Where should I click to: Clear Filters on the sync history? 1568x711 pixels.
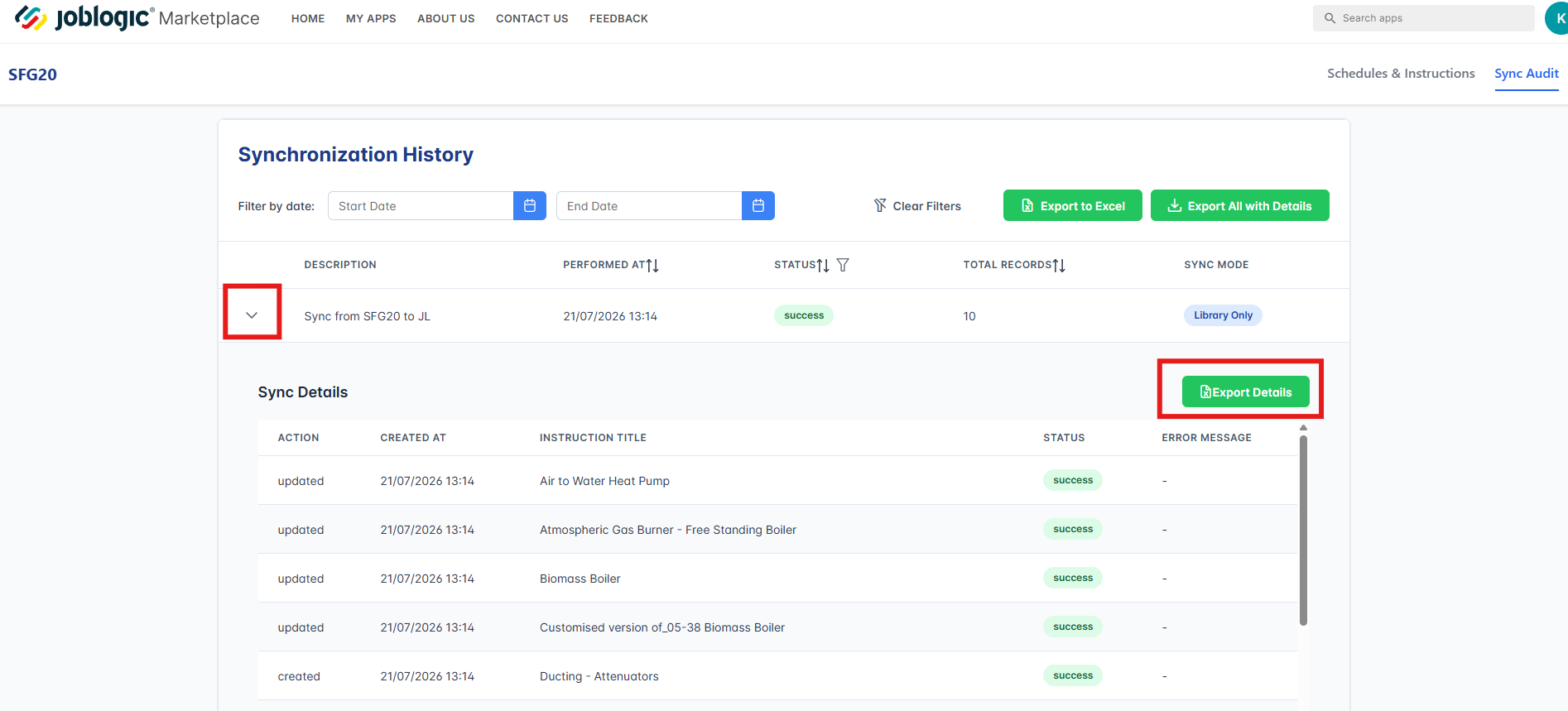tap(917, 206)
